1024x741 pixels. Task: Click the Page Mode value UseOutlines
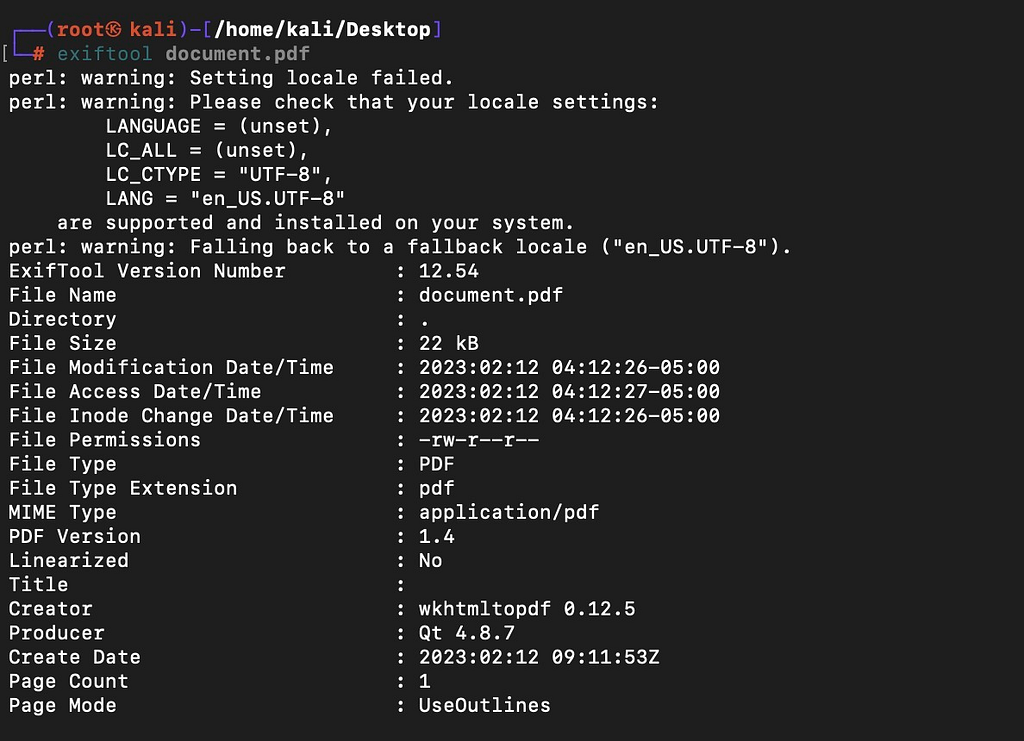point(485,706)
